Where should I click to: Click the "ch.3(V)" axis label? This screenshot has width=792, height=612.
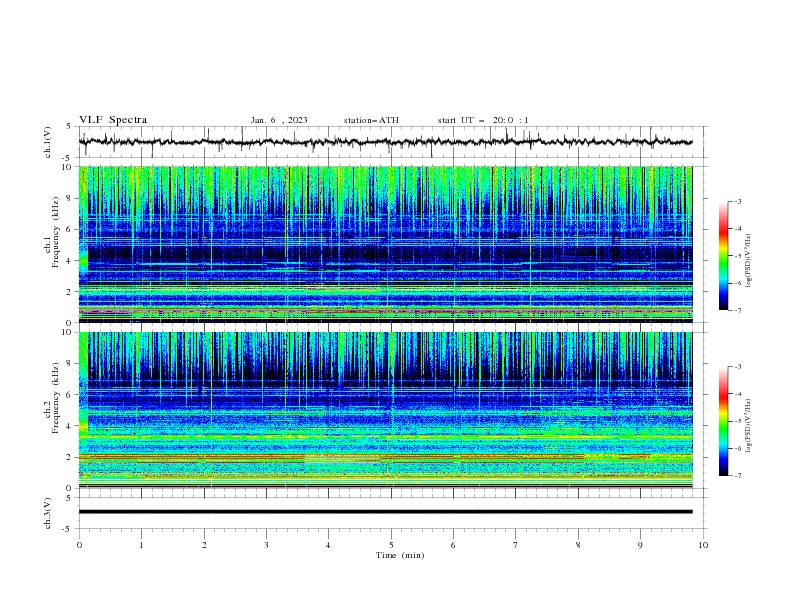(48, 513)
